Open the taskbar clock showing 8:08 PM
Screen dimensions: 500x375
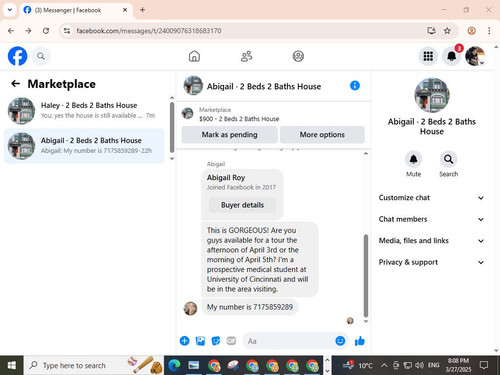[x=458, y=365]
